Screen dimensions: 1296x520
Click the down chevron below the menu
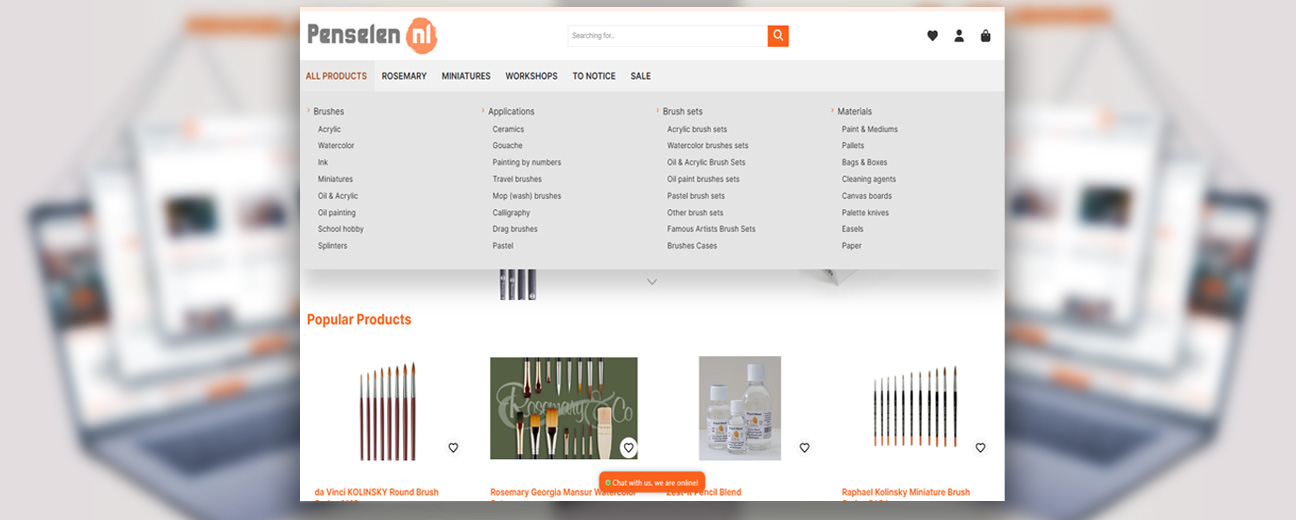(652, 282)
